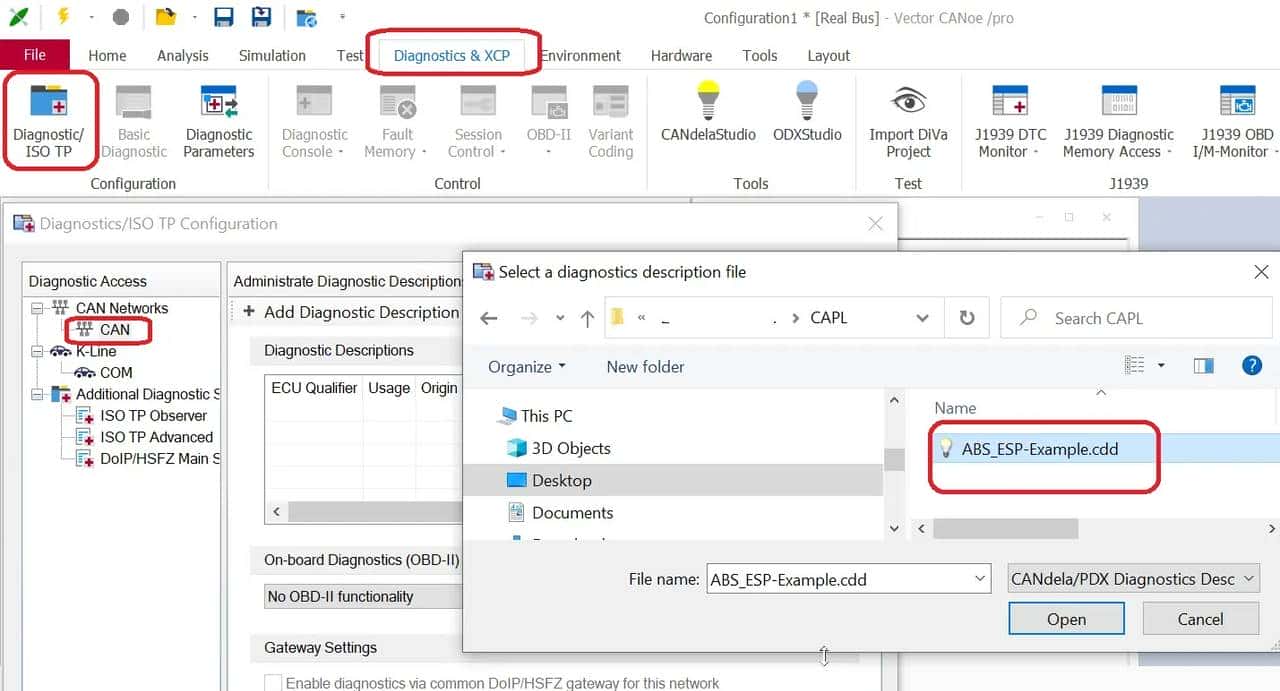Open the OBD-II ribbon item
Viewport: 1280px width, 691px height.
(549, 121)
